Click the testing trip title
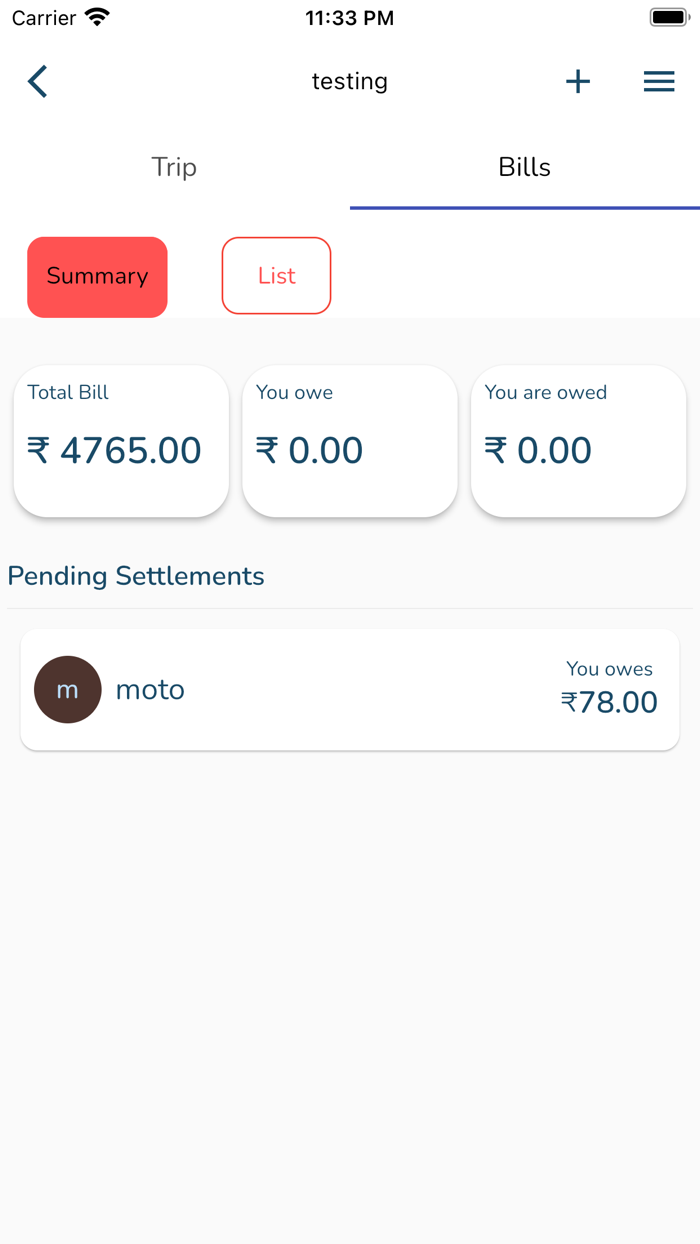The image size is (700, 1244). (x=349, y=81)
